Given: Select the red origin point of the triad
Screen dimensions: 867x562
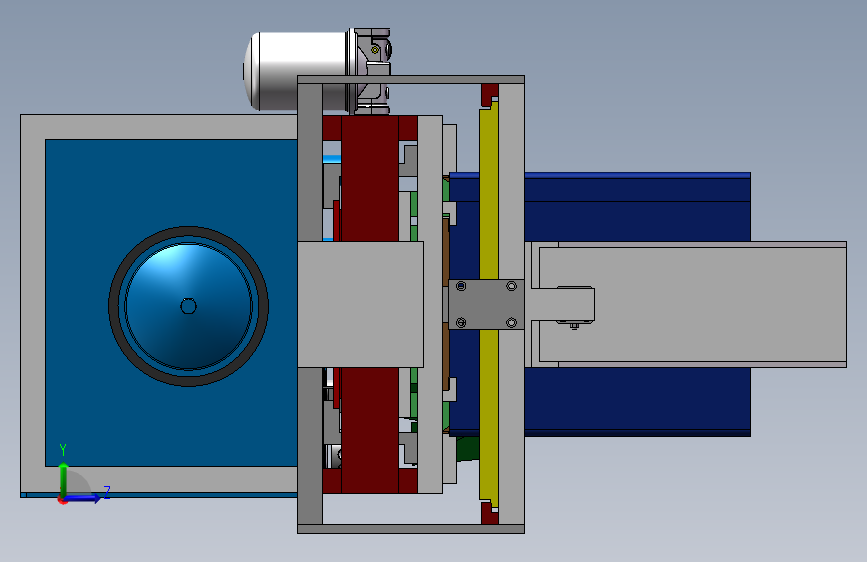Looking at the screenshot, I should click(x=63, y=499).
